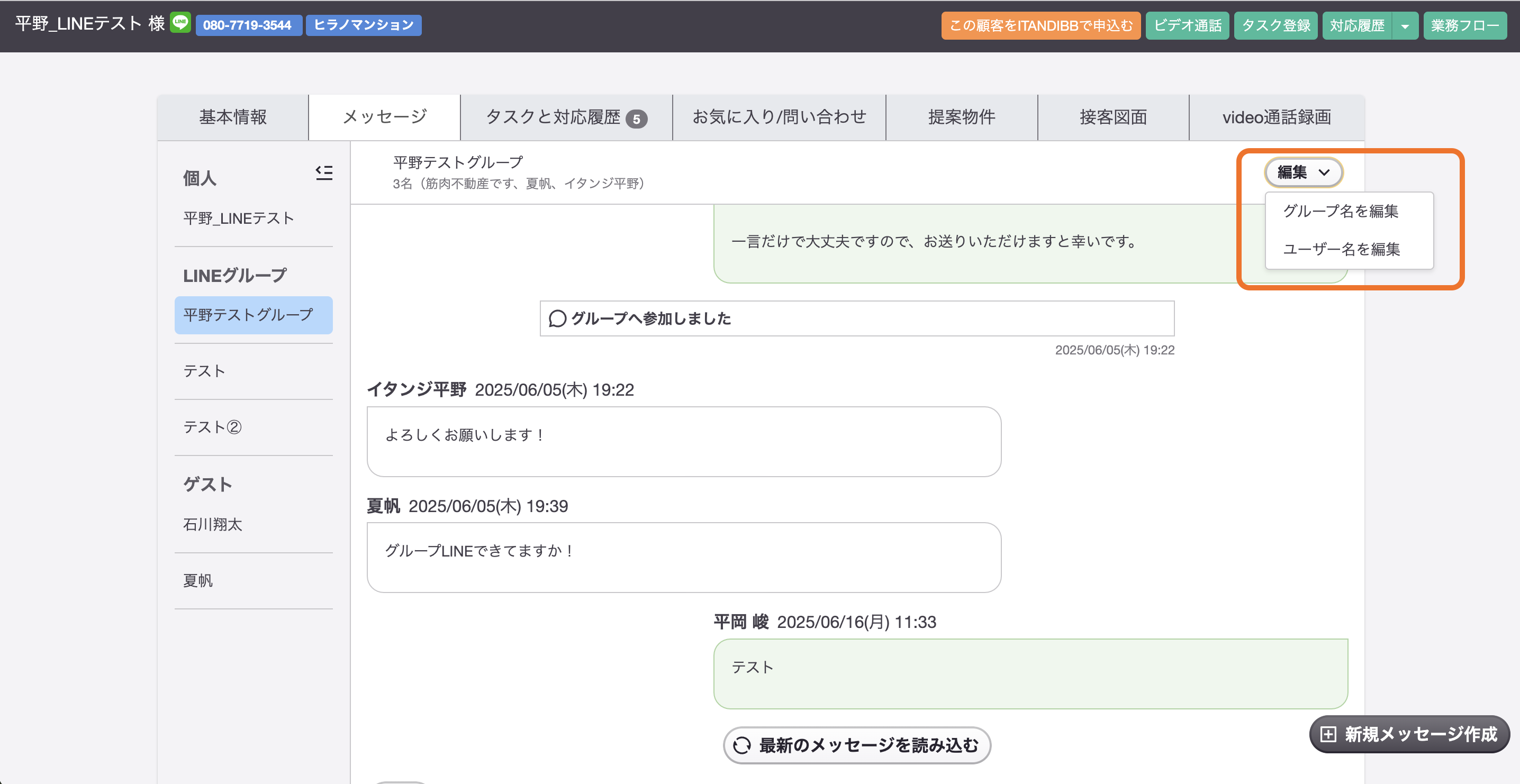This screenshot has height=784, width=1520.
Task: Open the 編集 dropdown
Action: 1304,172
